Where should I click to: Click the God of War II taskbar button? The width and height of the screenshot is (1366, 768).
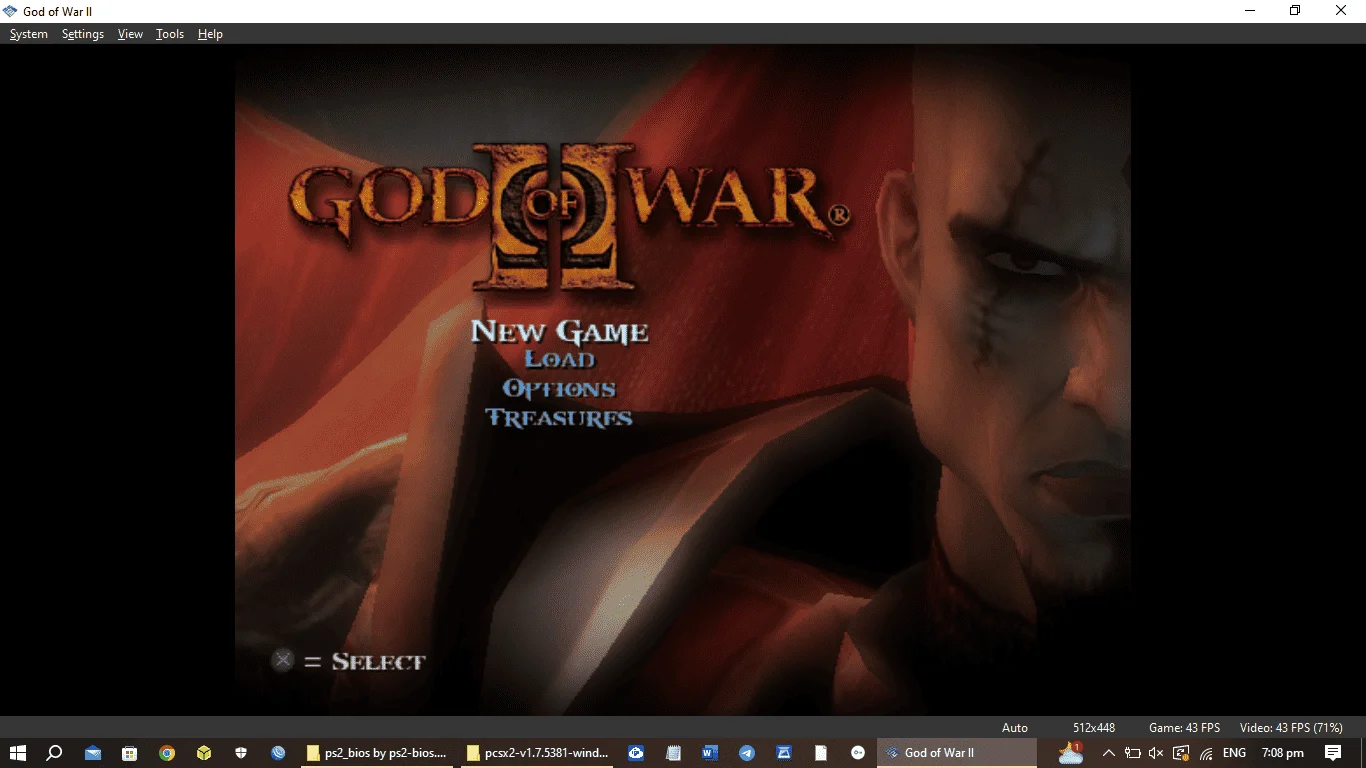pyautogui.click(x=957, y=753)
